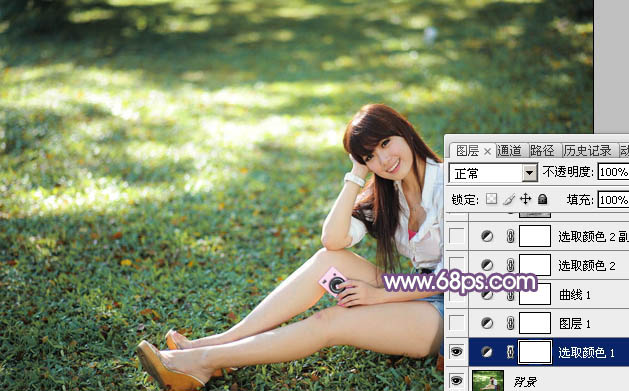Click the lock transparent pixels icon
The image size is (629, 391).
click(491, 199)
